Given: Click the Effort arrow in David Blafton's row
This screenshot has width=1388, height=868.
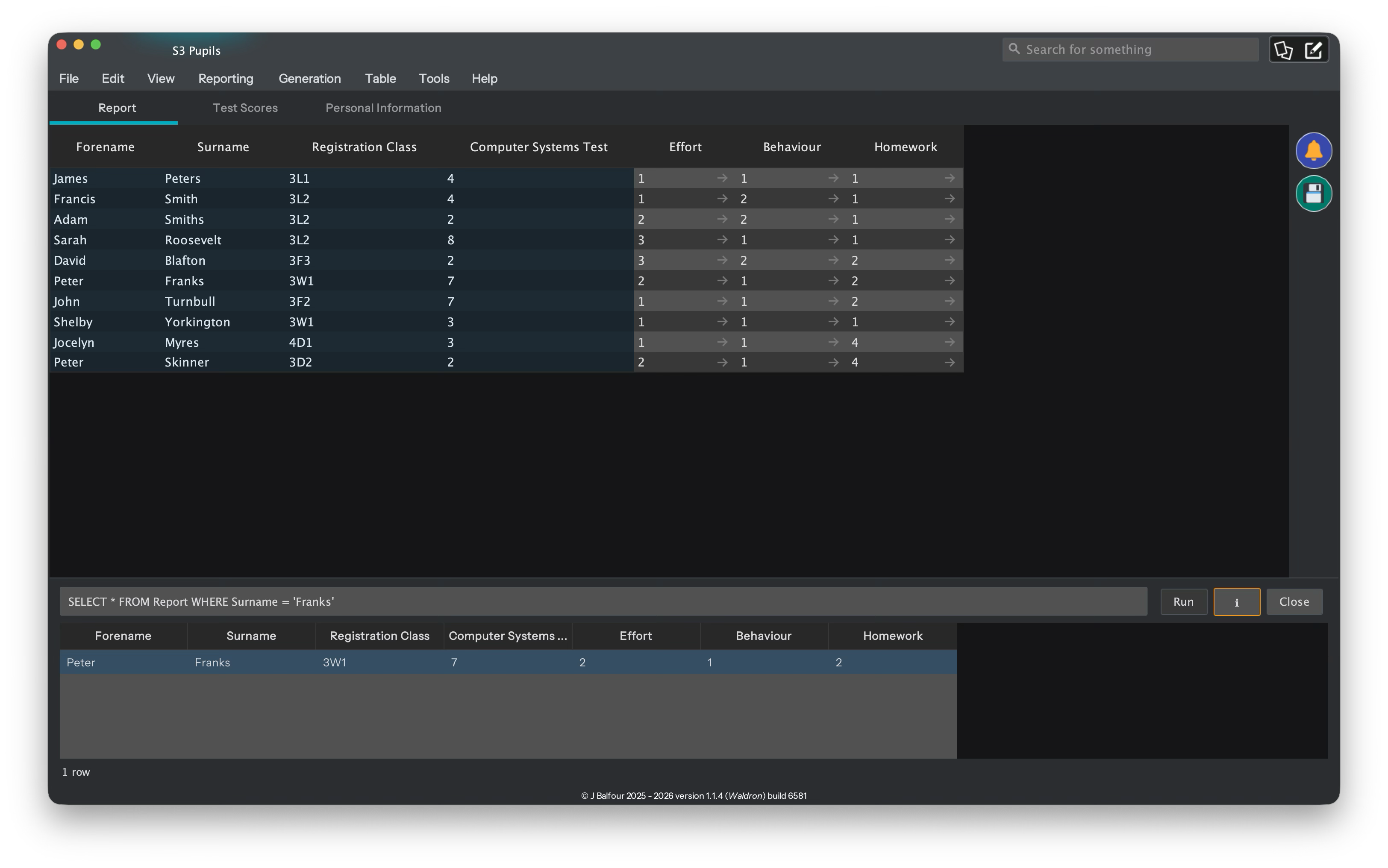Looking at the screenshot, I should [x=723, y=261].
